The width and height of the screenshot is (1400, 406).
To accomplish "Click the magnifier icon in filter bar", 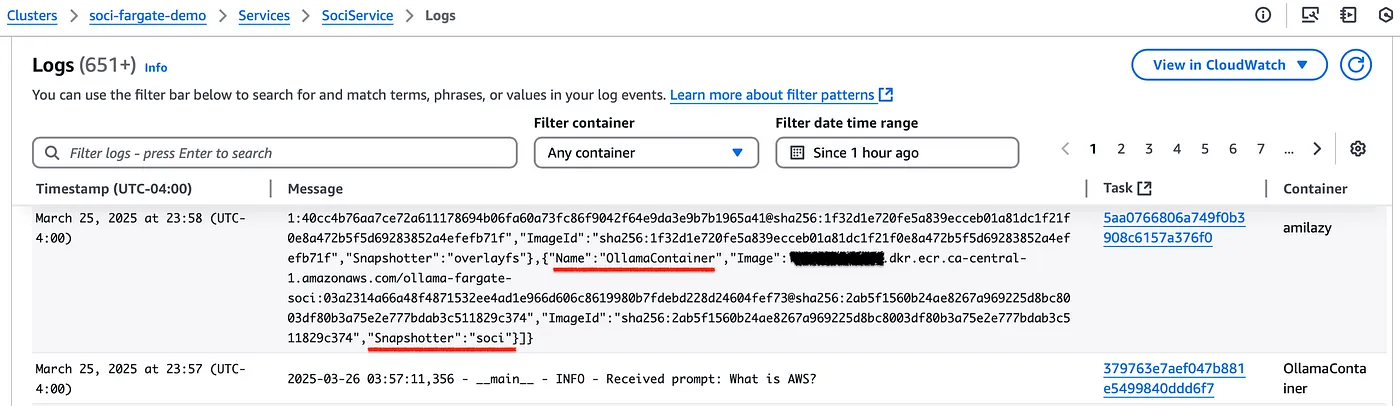I will pos(52,153).
